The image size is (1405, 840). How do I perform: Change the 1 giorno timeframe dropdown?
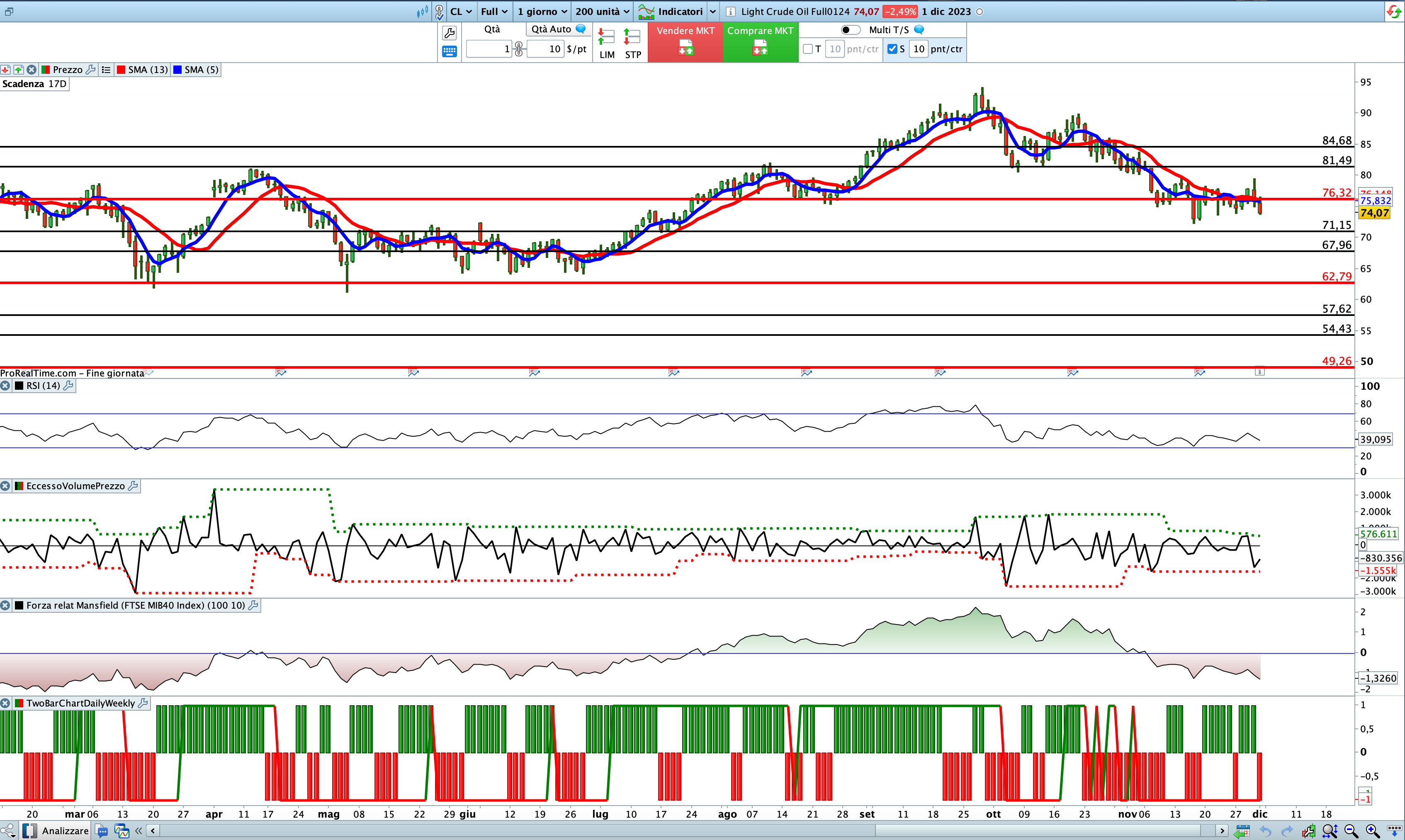542,11
